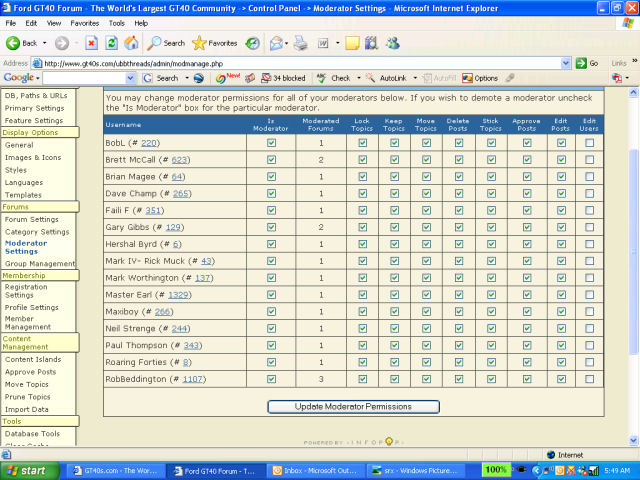Image resolution: width=640 pixels, height=480 pixels.
Task: Enable Edit Users for Brett McCall
Action: click(x=589, y=160)
